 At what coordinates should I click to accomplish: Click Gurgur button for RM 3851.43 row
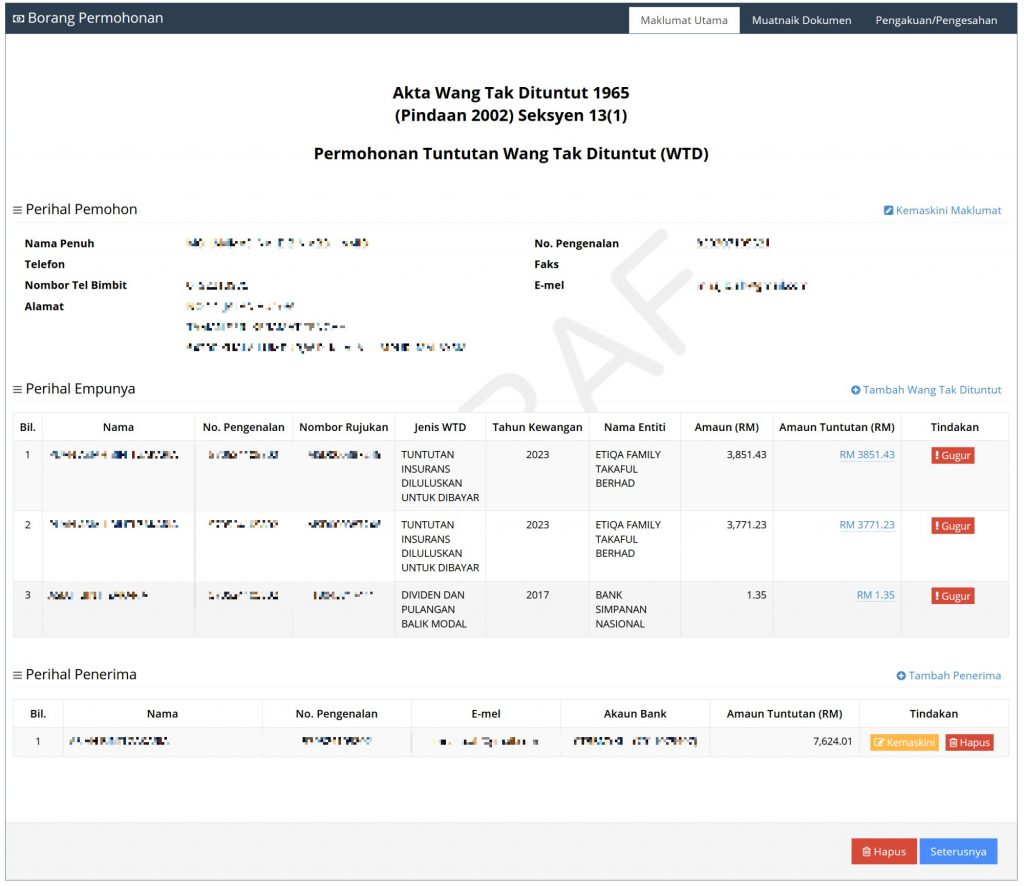[x=952, y=455]
